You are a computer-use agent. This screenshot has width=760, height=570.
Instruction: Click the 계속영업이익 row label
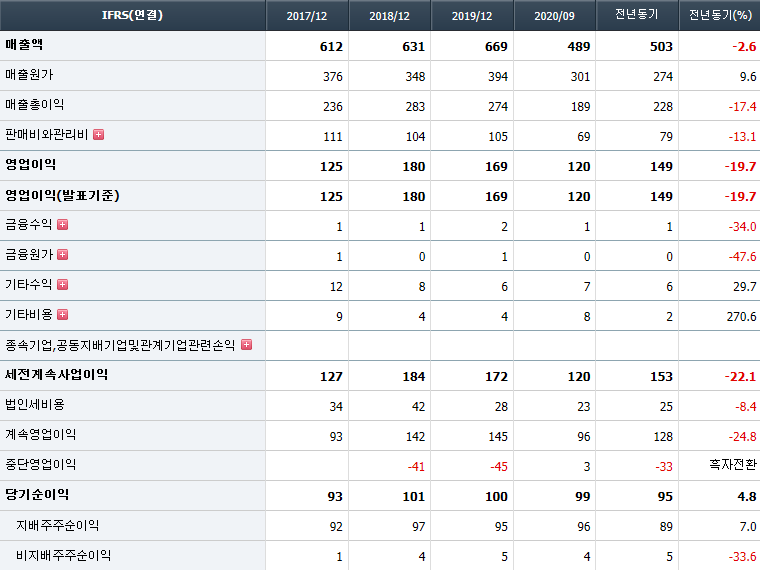coord(40,434)
